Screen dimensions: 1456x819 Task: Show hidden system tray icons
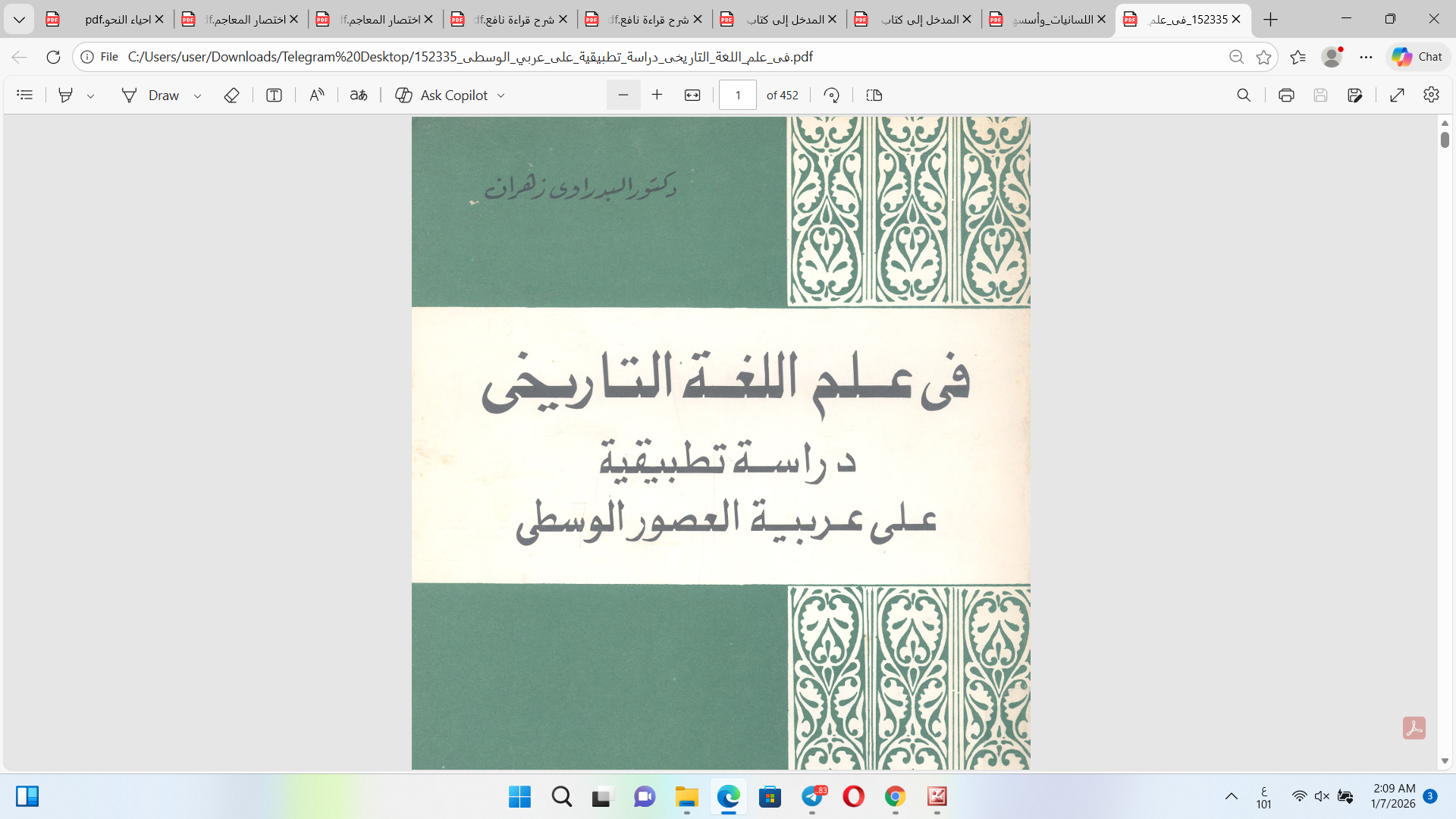1232,796
